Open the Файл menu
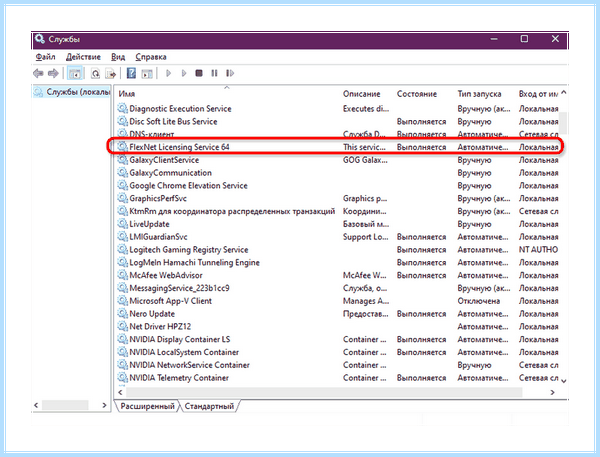The height and width of the screenshot is (457, 600). pyautogui.click(x=46, y=57)
